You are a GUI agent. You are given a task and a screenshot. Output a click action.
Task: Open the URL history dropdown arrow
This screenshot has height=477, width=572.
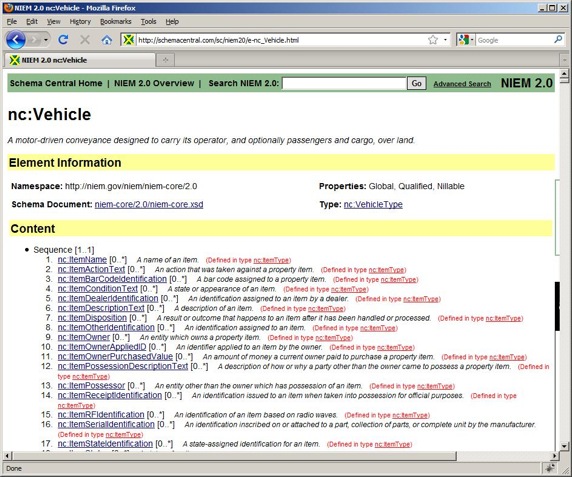445,40
